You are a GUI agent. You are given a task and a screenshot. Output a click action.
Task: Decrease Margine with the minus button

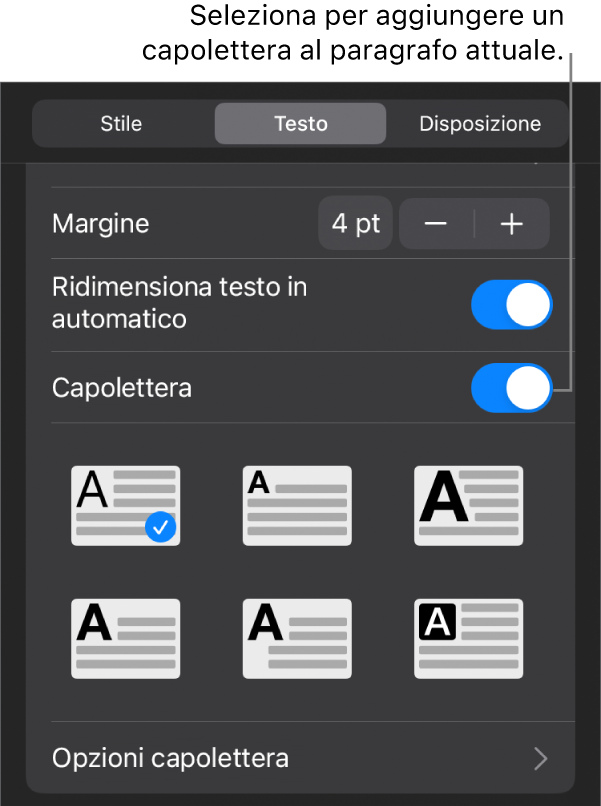(x=436, y=224)
